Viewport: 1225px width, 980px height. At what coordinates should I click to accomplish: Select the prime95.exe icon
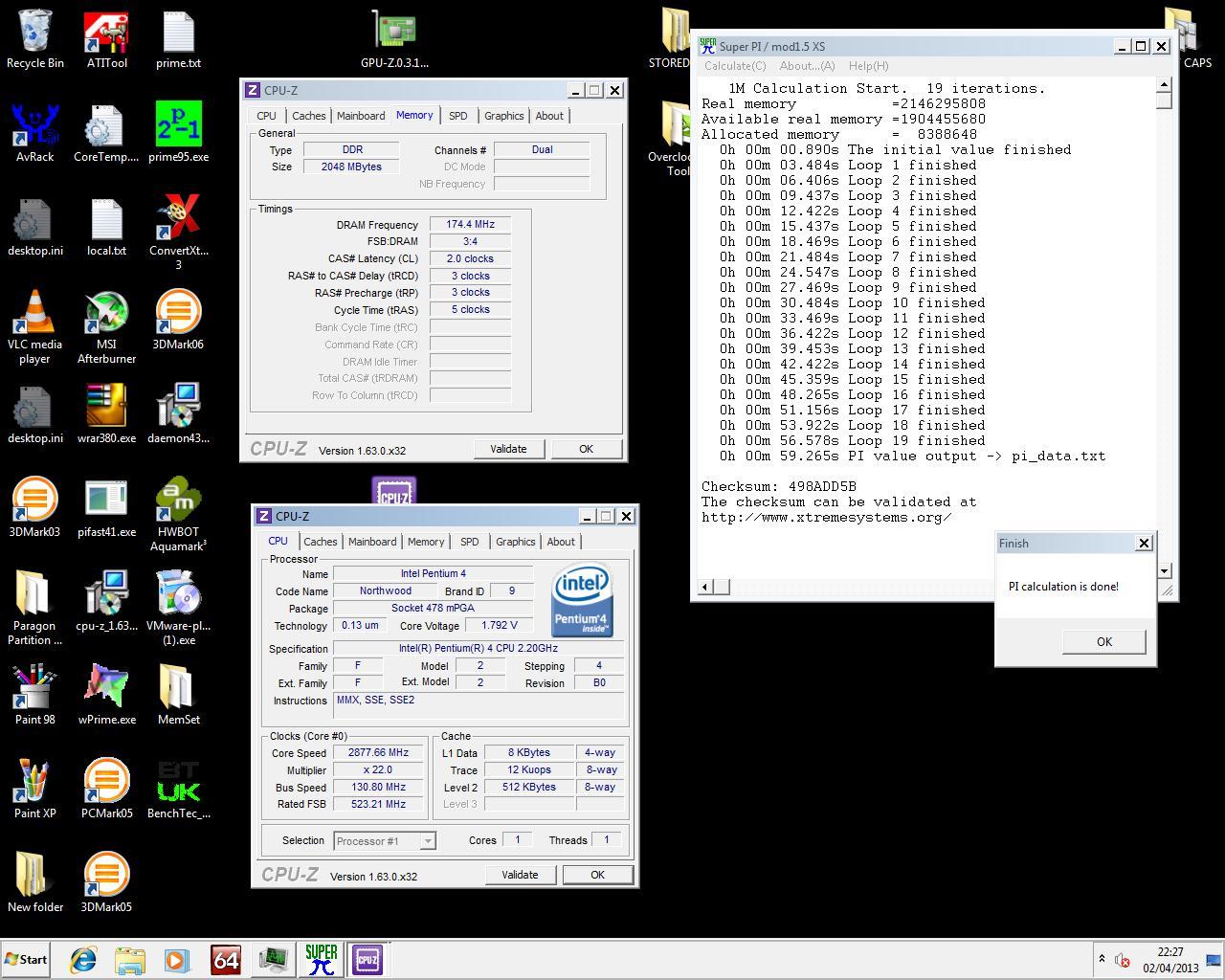178,133
